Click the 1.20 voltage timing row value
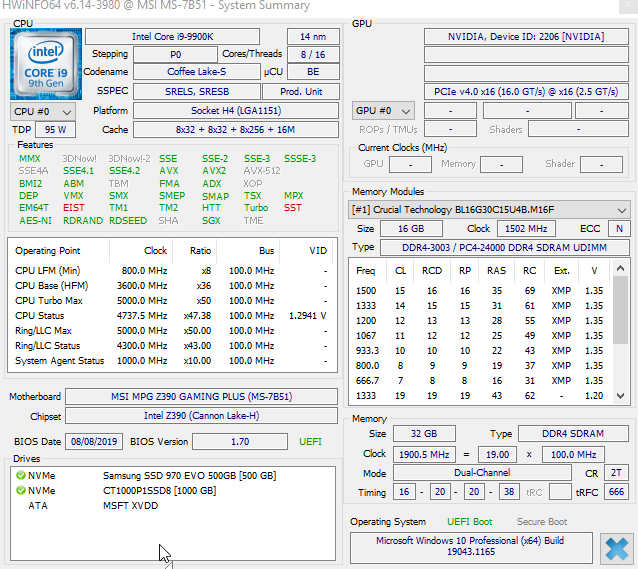The image size is (638, 569). [594, 396]
